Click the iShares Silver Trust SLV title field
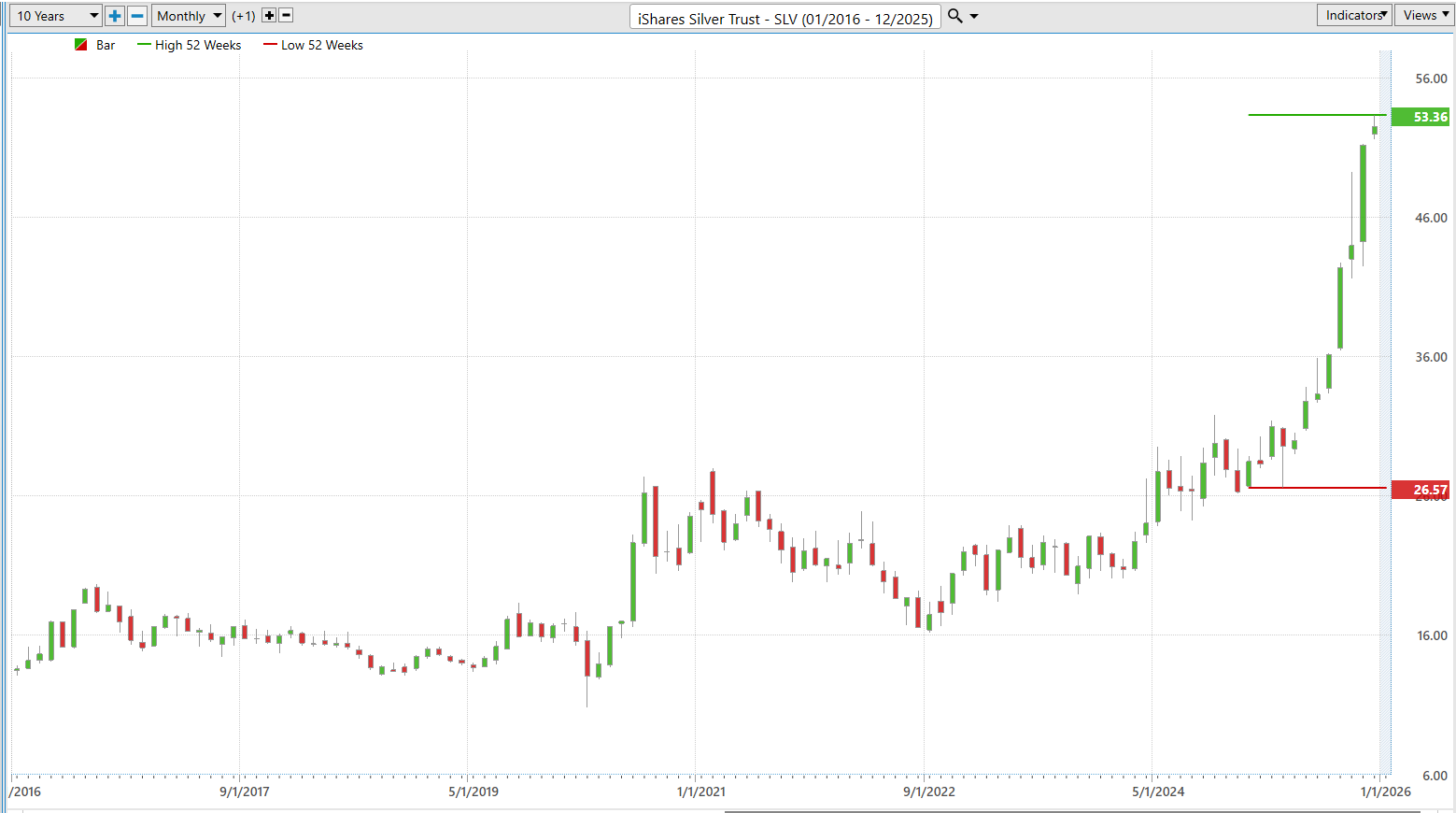Screen dimensions: 1456x813 click(x=785, y=18)
